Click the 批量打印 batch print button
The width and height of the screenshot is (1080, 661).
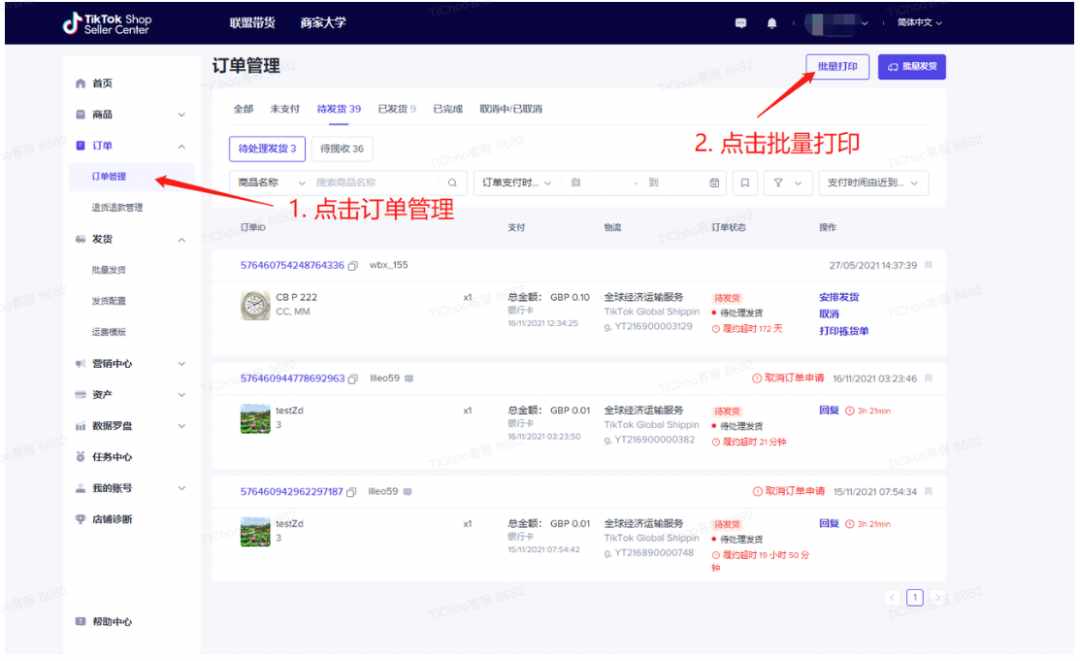click(837, 67)
